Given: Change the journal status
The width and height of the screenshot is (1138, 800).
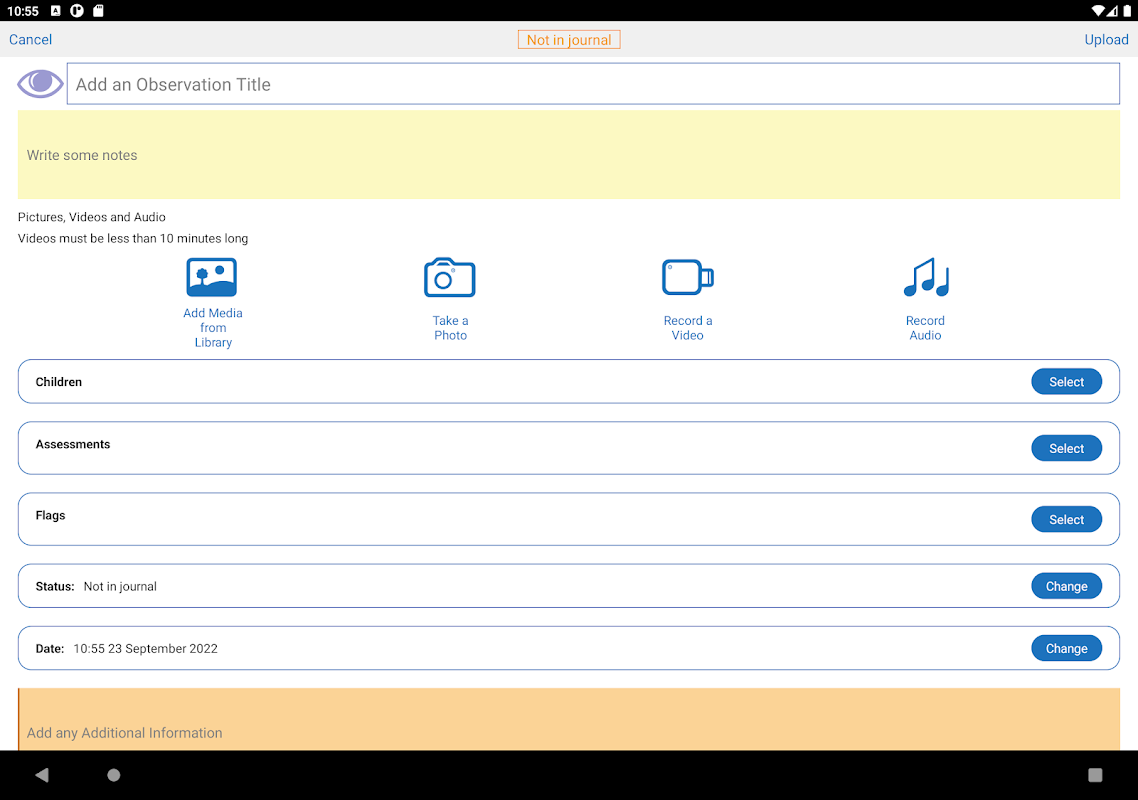Looking at the screenshot, I should point(1066,587).
